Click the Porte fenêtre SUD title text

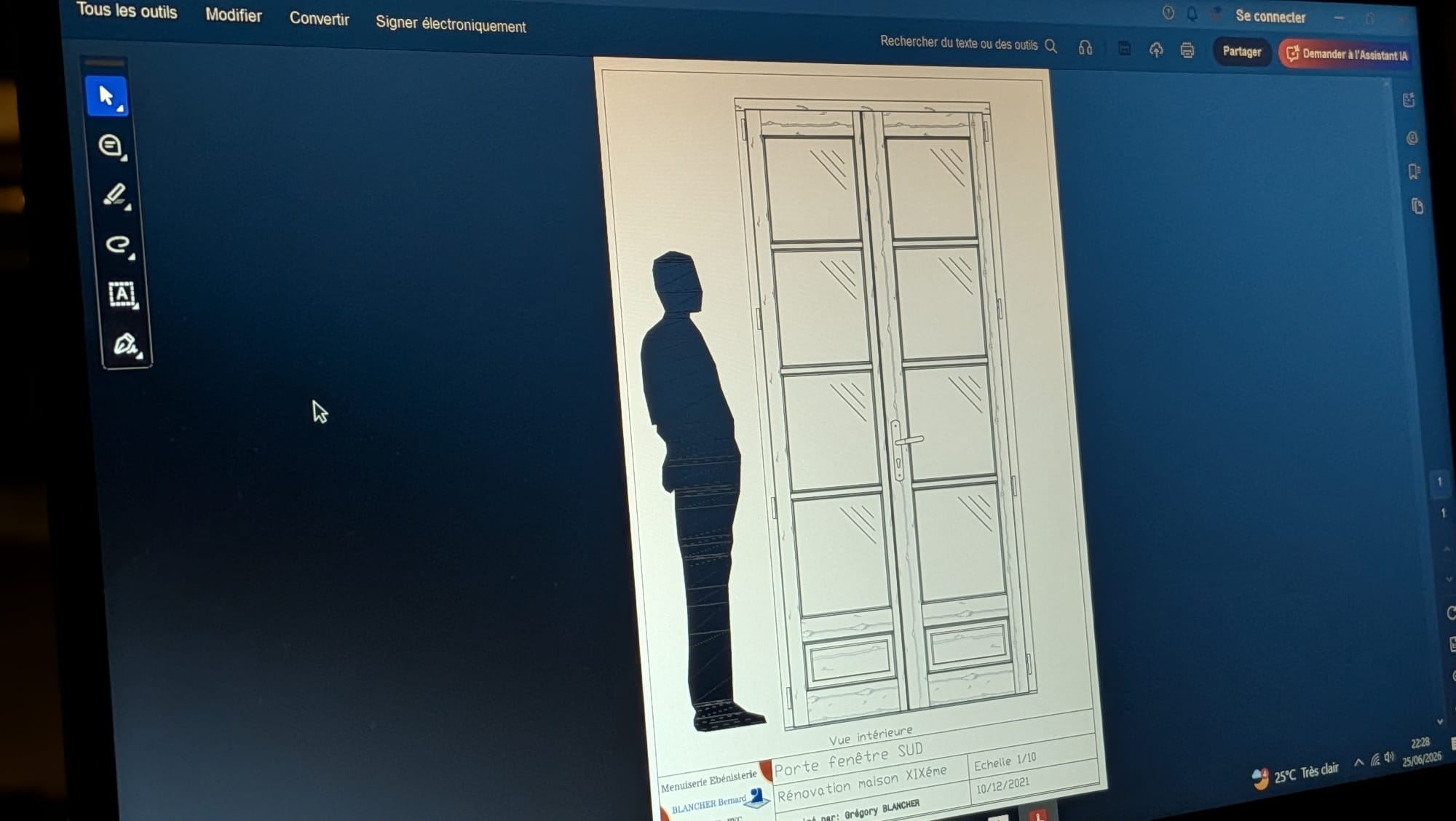tap(849, 759)
